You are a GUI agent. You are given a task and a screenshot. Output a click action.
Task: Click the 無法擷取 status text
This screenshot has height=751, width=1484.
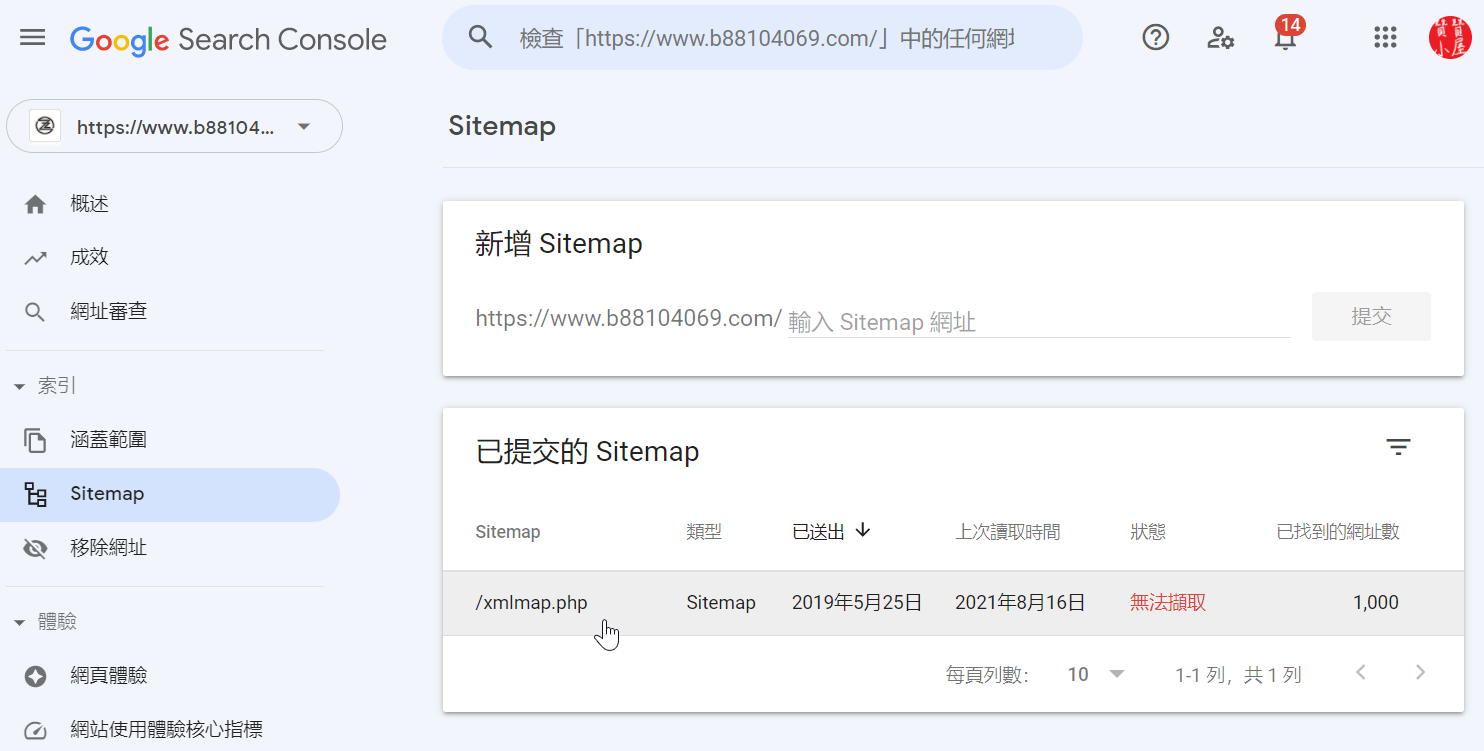[x=1168, y=603]
